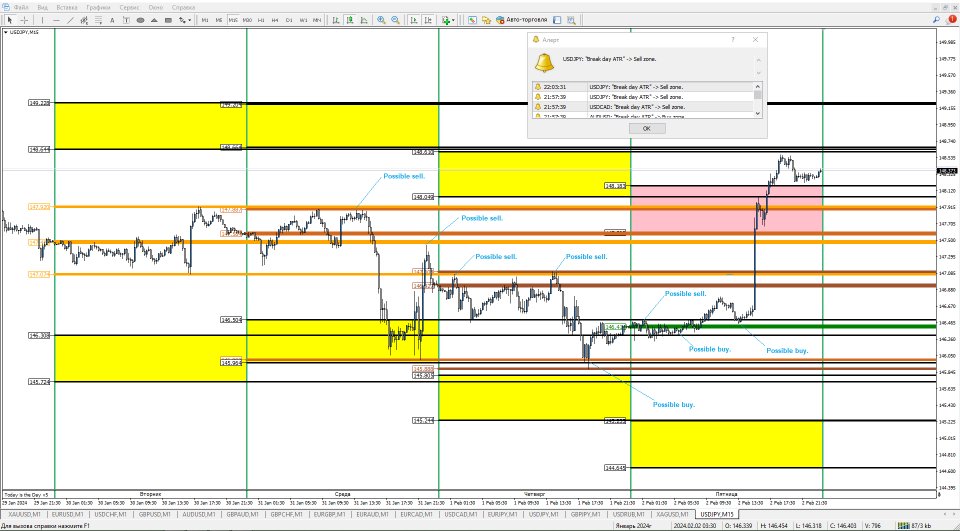The width and height of the screenshot is (960, 531).
Task: Click the Alert dialog help question mark
Action: click(x=733, y=40)
